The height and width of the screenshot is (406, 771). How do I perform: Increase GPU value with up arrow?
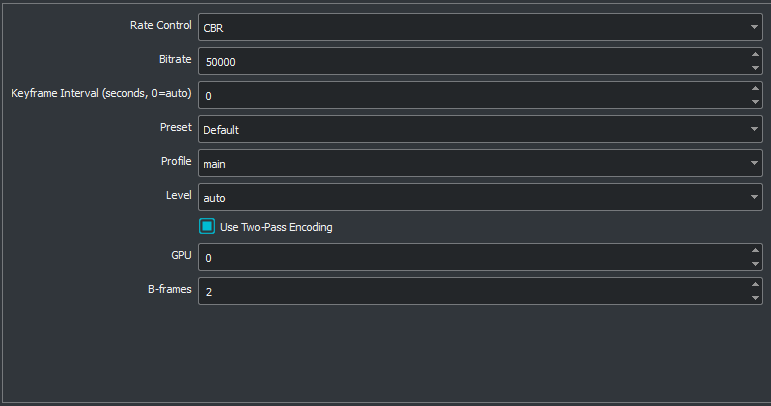754,251
